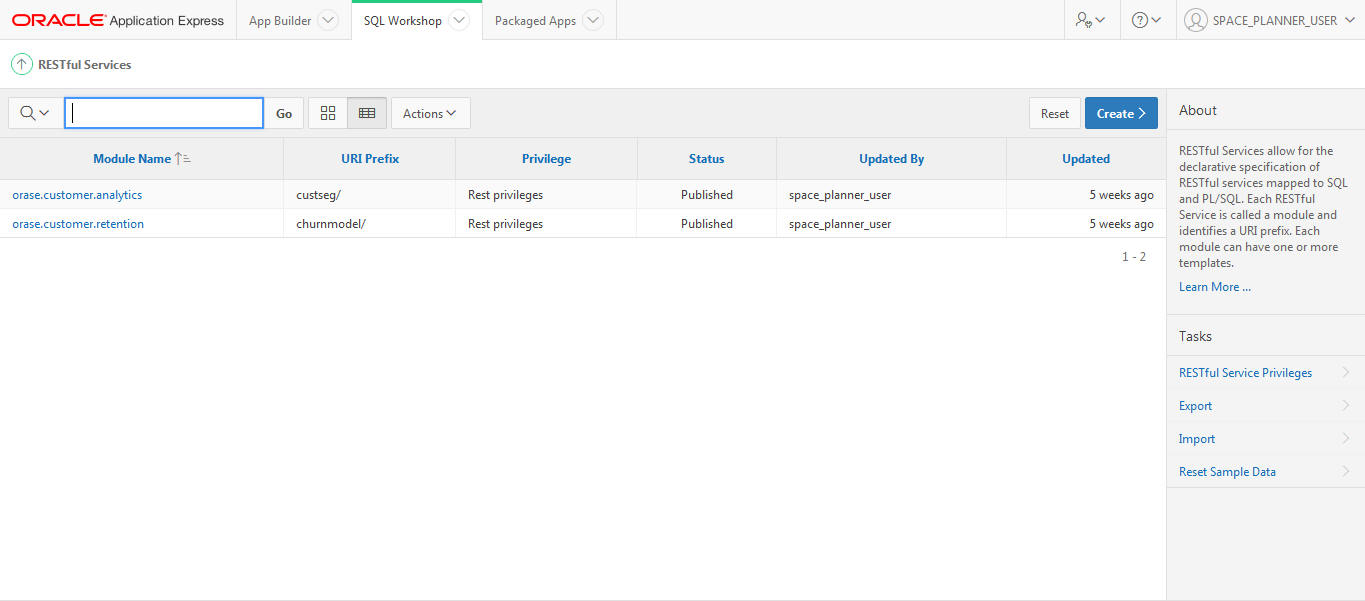Screen dimensions: 1365x601
Task: Click the chevron next to Import
Action: 1346,439
